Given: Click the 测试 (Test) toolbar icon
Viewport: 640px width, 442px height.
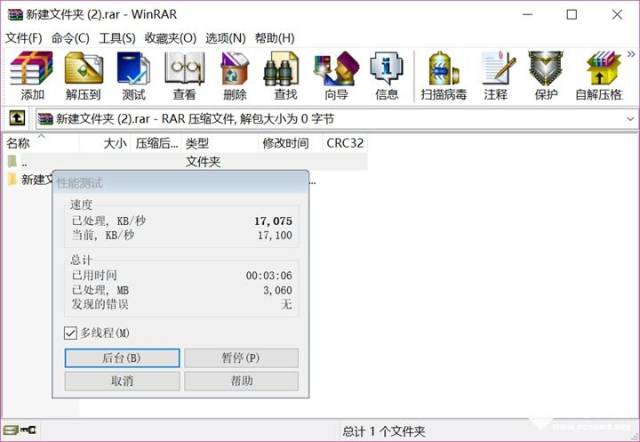Looking at the screenshot, I should tap(133, 68).
